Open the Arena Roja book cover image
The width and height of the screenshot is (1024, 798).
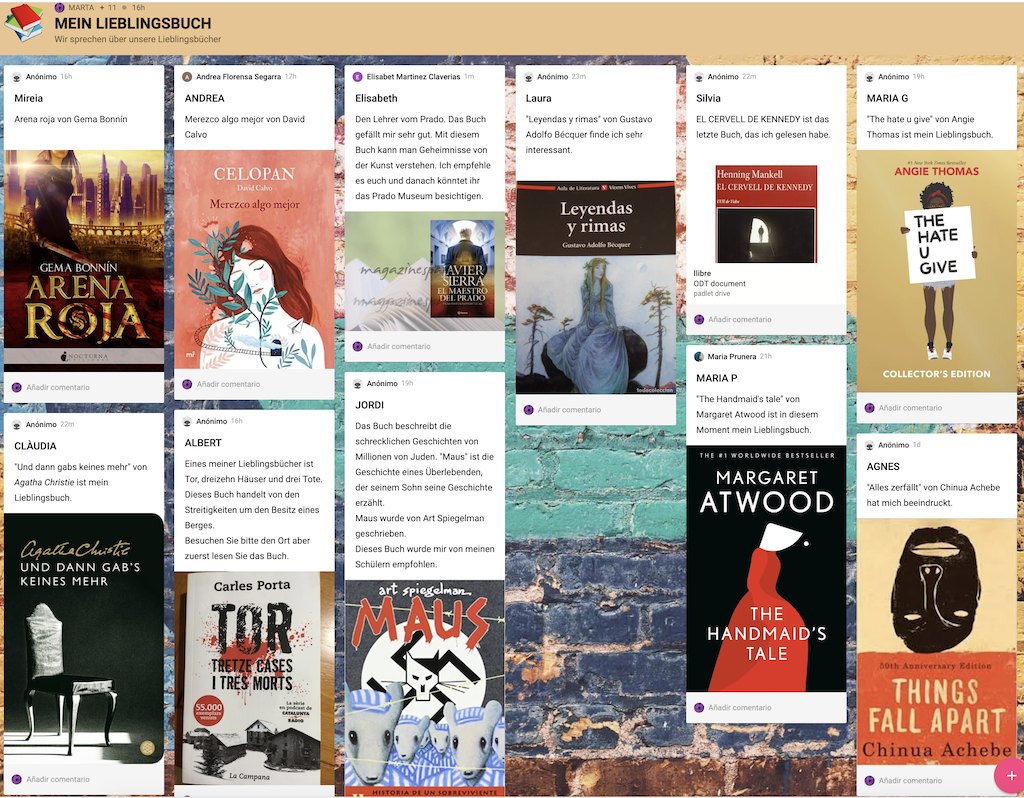tap(84, 260)
